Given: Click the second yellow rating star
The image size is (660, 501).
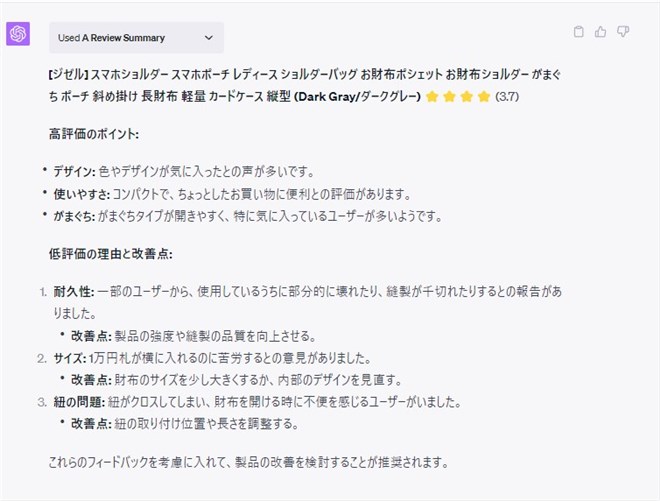Looking at the screenshot, I should pyautogui.click(x=450, y=97).
